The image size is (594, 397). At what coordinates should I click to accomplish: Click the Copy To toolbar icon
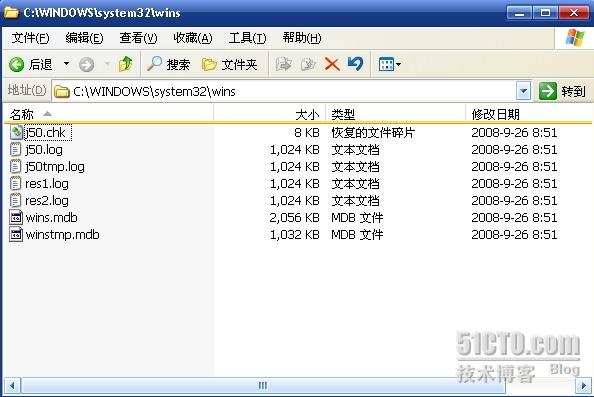coord(308,64)
